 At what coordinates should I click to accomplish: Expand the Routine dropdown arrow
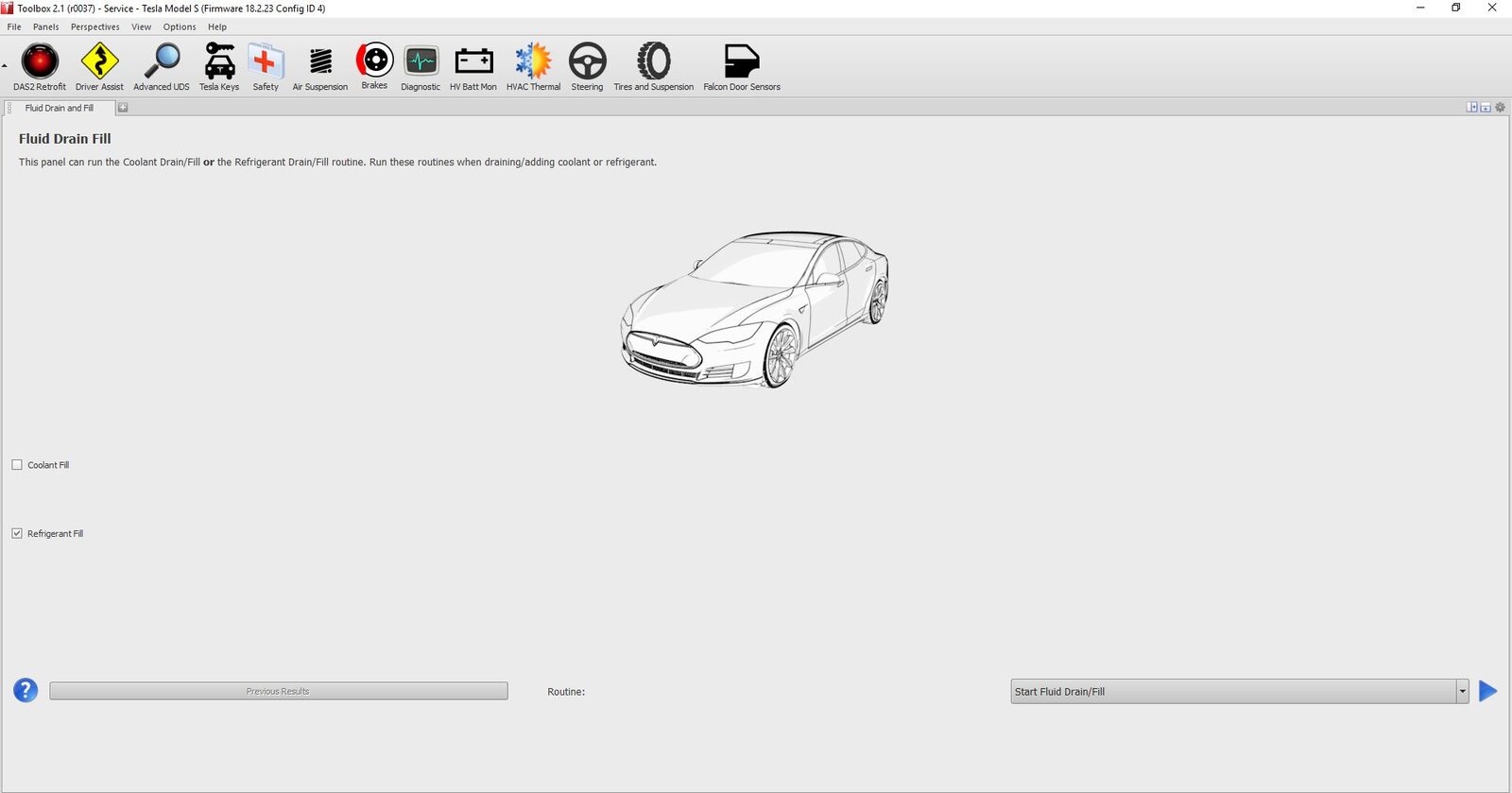1462,692
